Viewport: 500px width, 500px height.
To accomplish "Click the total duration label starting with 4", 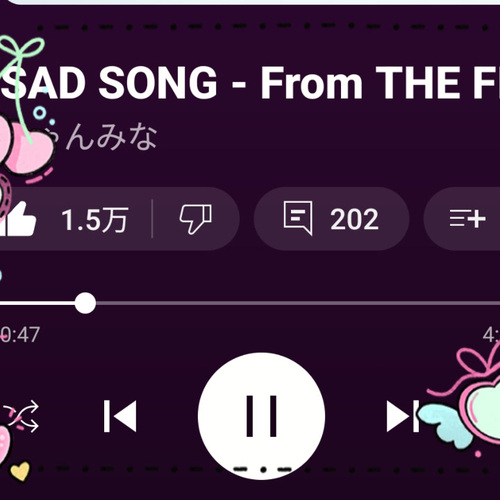I will [491, 334].
